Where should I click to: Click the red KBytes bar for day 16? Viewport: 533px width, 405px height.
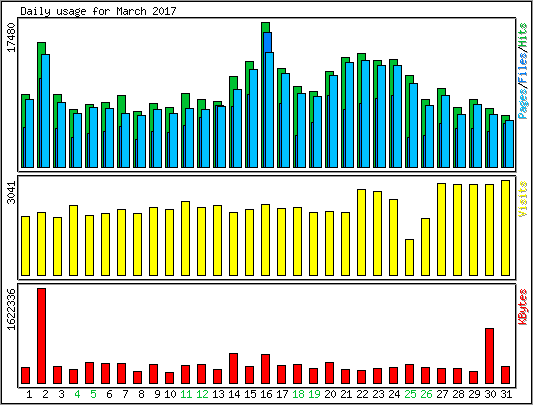[x=265, y=369]
